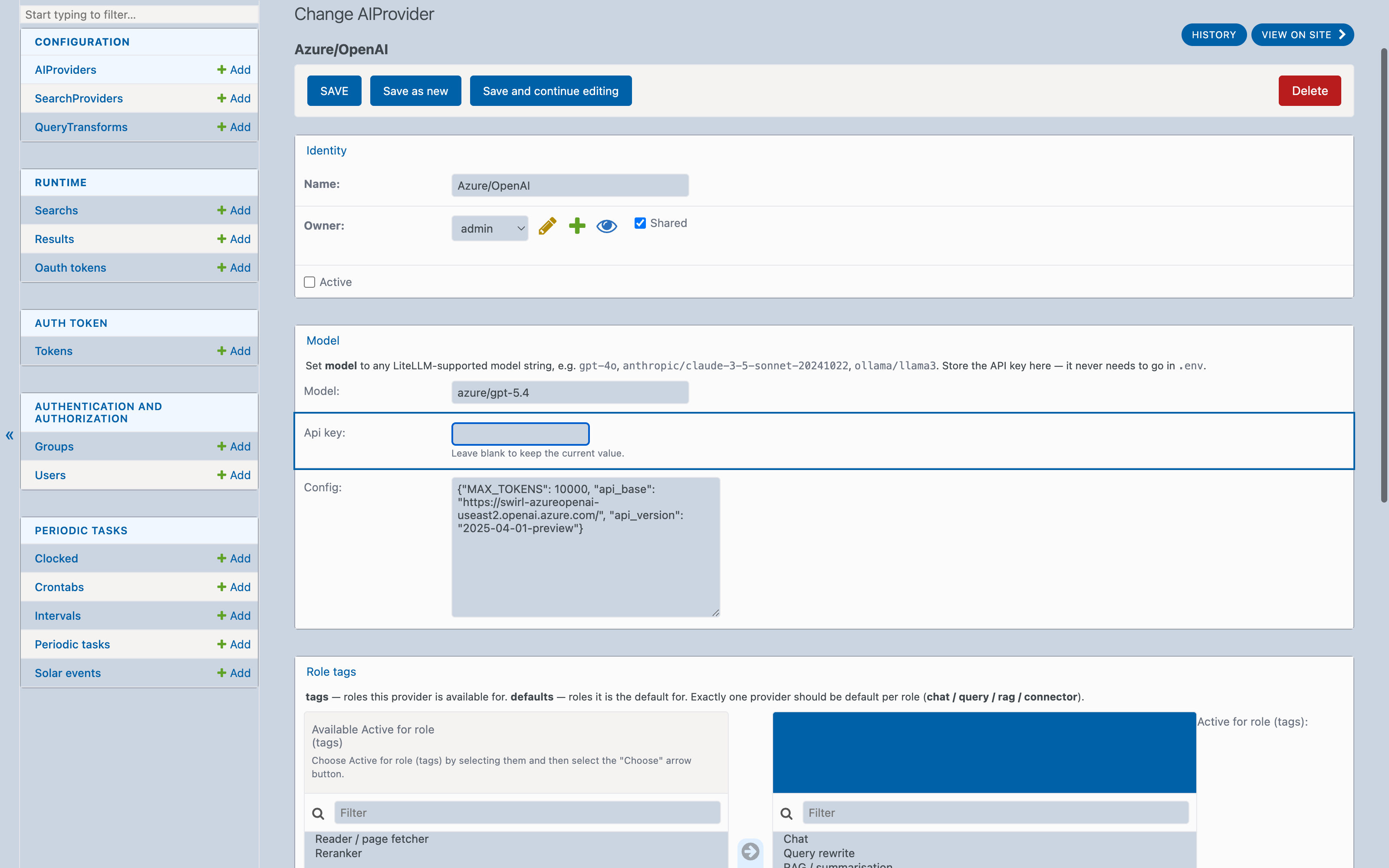This screenshot has width=1389, height=868.
Task: Open the Crontabs list link
Action: point(59,587)
